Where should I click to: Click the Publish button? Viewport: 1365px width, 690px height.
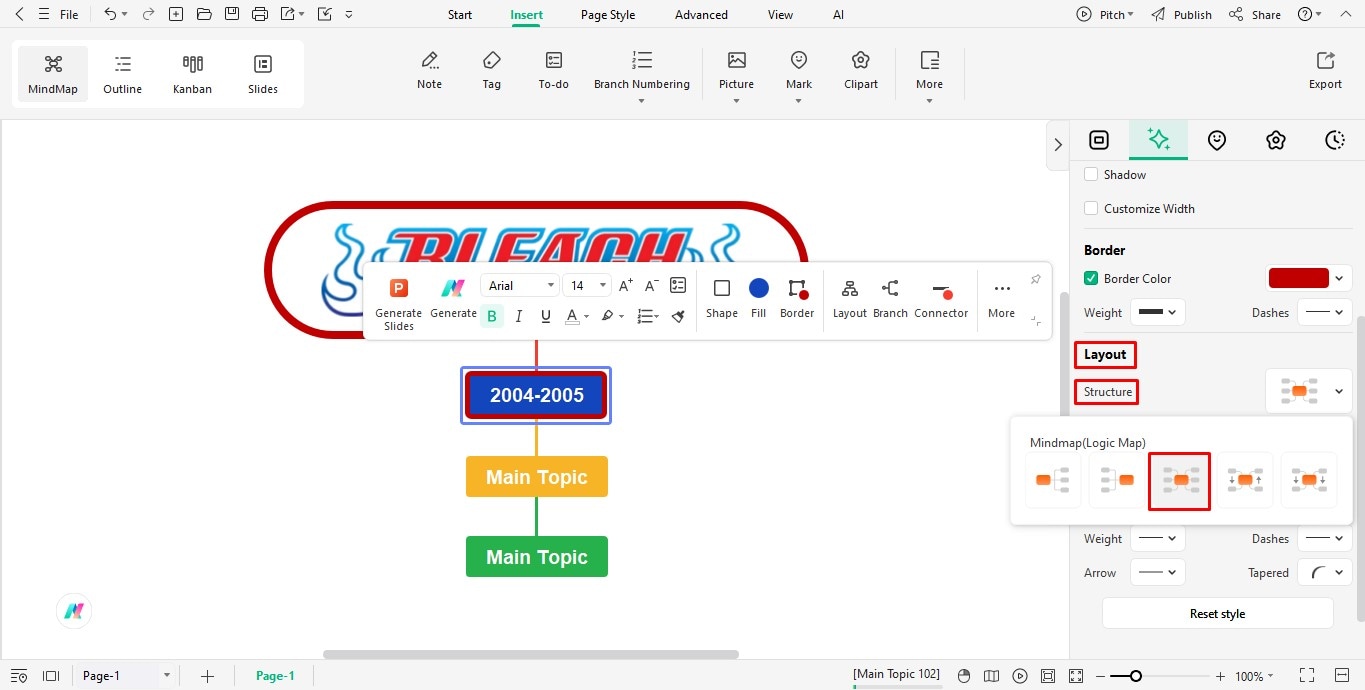click(1182, 15)
